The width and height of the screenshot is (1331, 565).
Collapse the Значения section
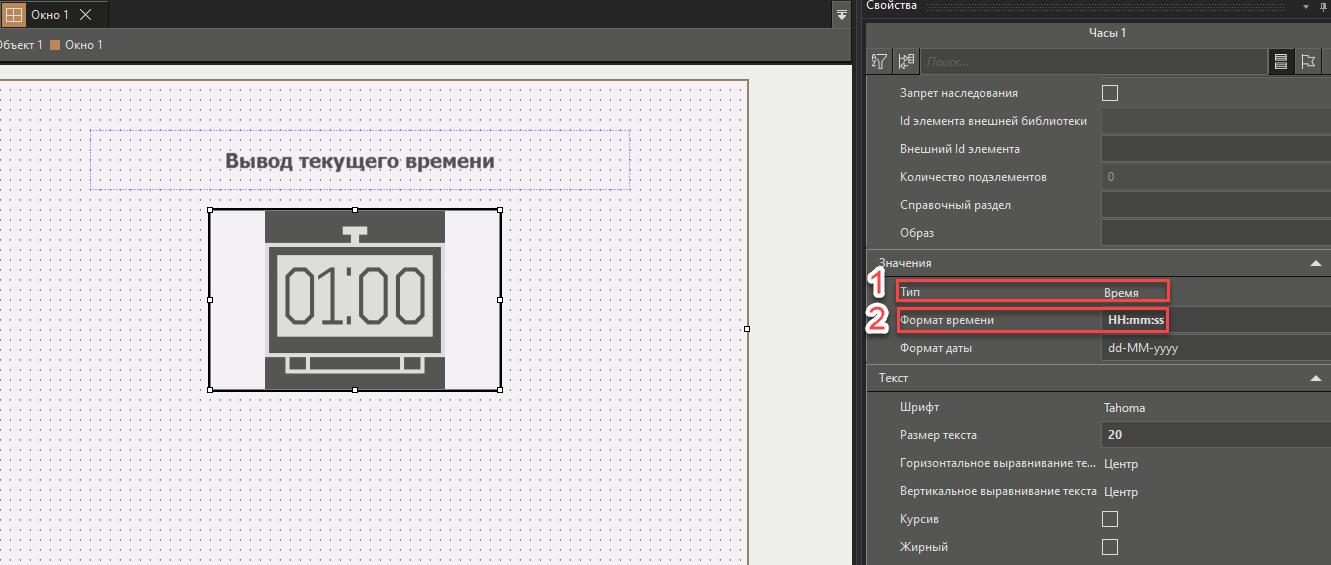pyautogui.click(x=1314, y=263)
